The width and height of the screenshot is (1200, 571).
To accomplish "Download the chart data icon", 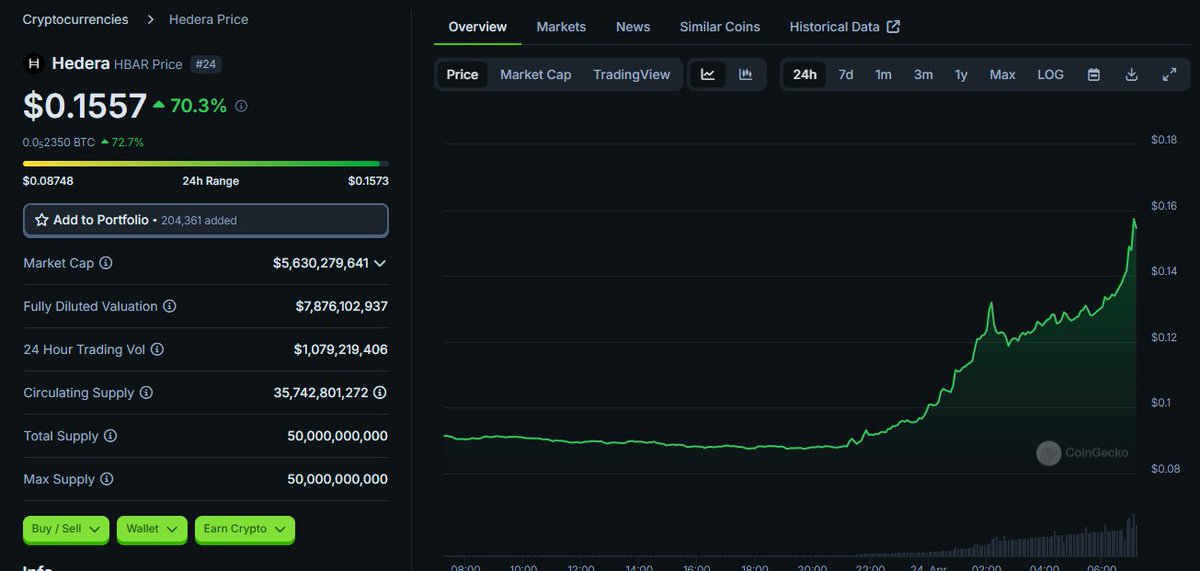I will pyautogui.click(x=1132, y=75).
